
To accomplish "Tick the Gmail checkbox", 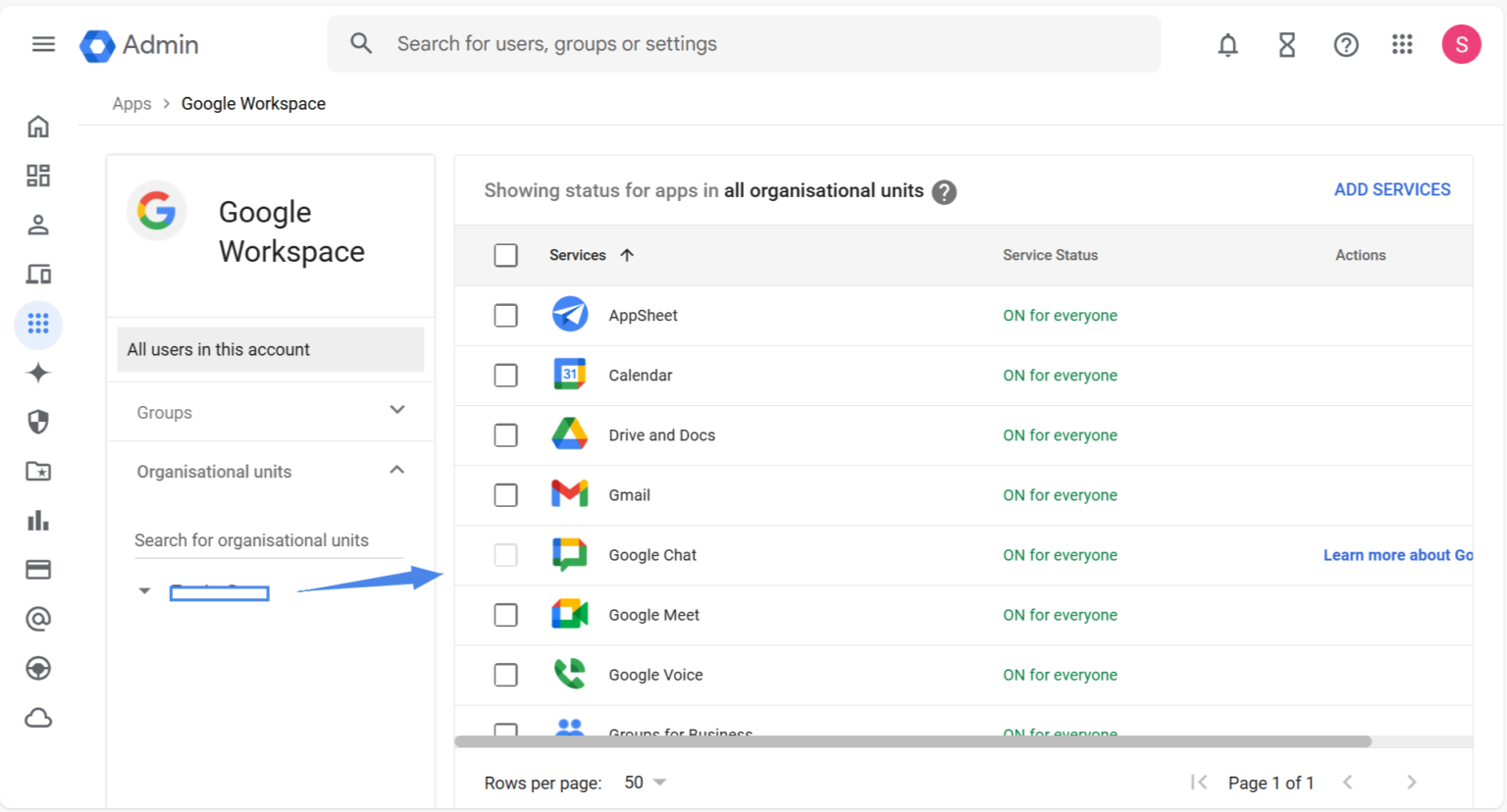I will pos(506,495).
